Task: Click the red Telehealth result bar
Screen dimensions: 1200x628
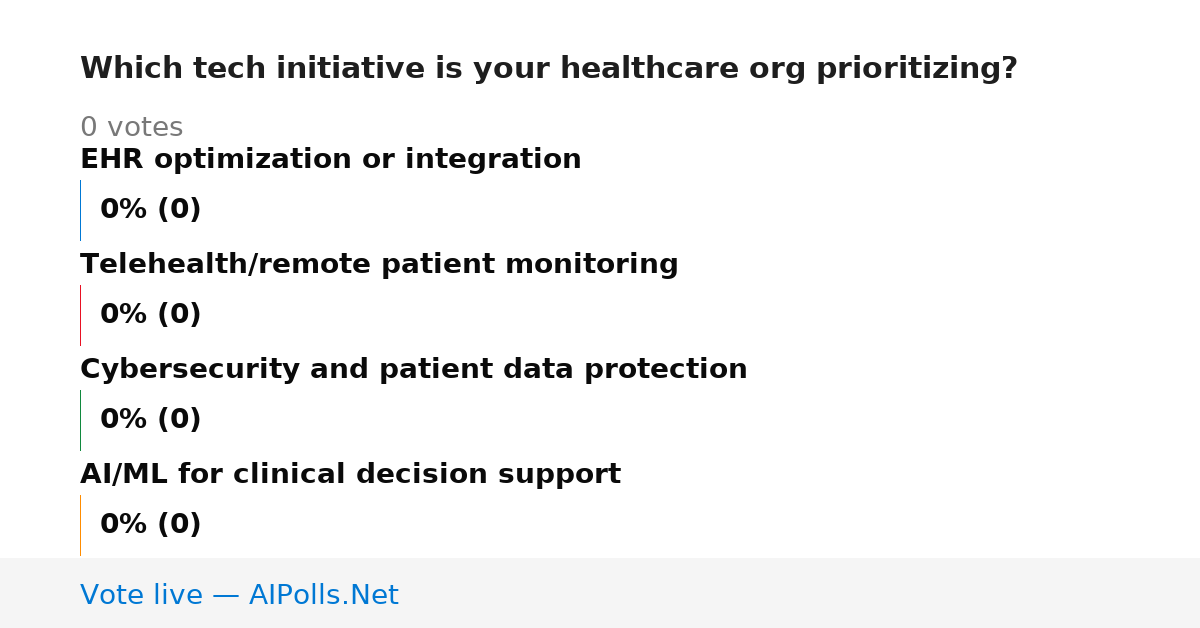Action: tap(80, 315)
